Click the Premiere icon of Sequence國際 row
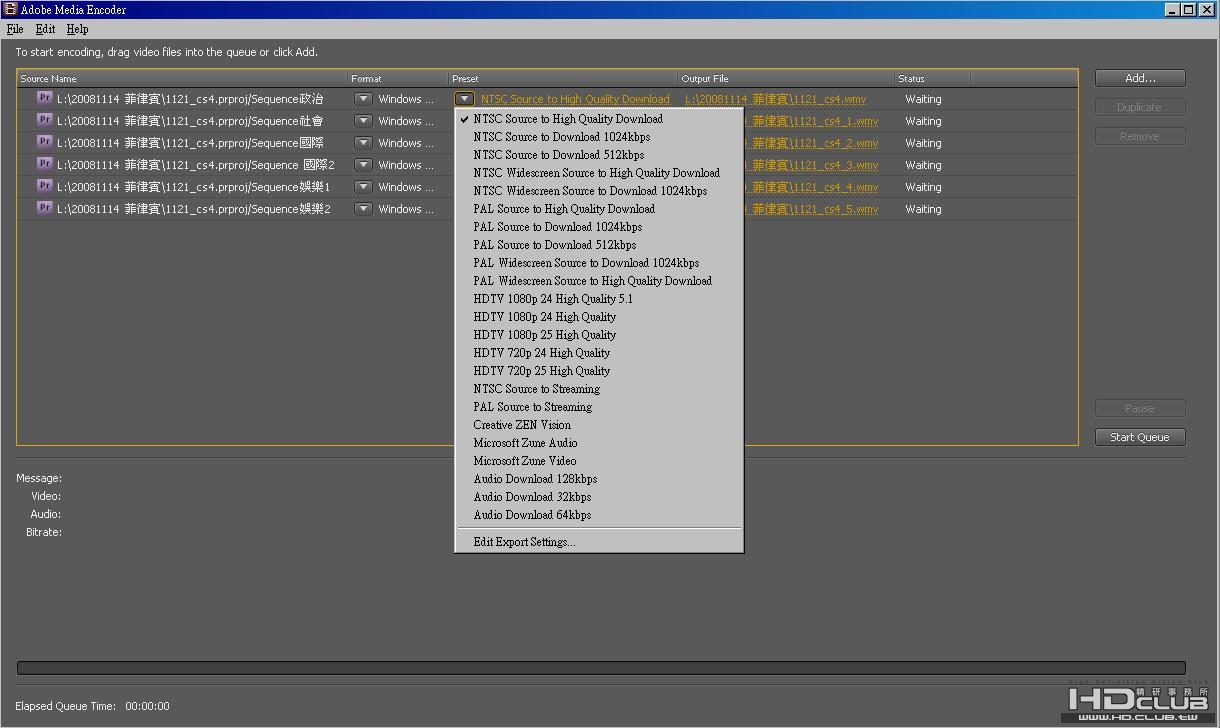The image size is (1220, 728). pyautogui.click(x=44, y=142)
